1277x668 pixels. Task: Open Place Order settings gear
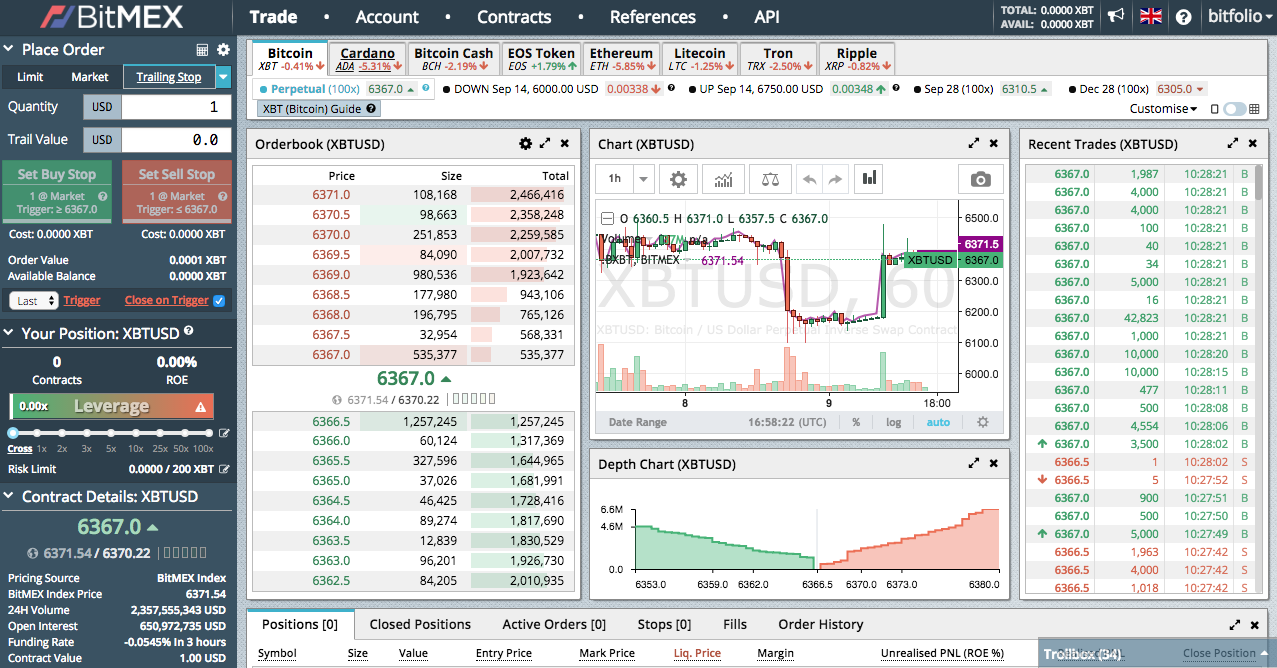tap(223, 50)
